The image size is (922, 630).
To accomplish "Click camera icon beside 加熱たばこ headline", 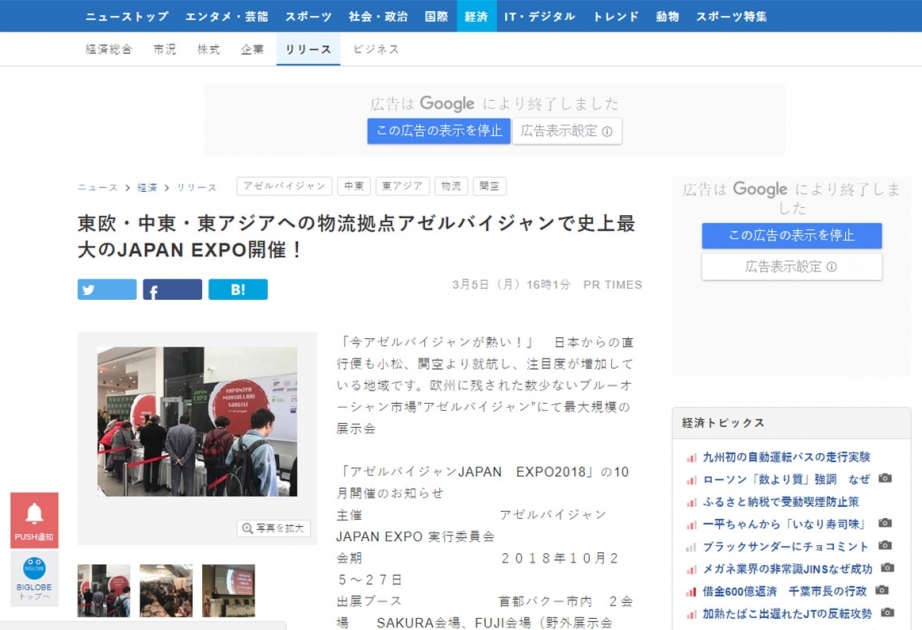I will tap(887, 613).
